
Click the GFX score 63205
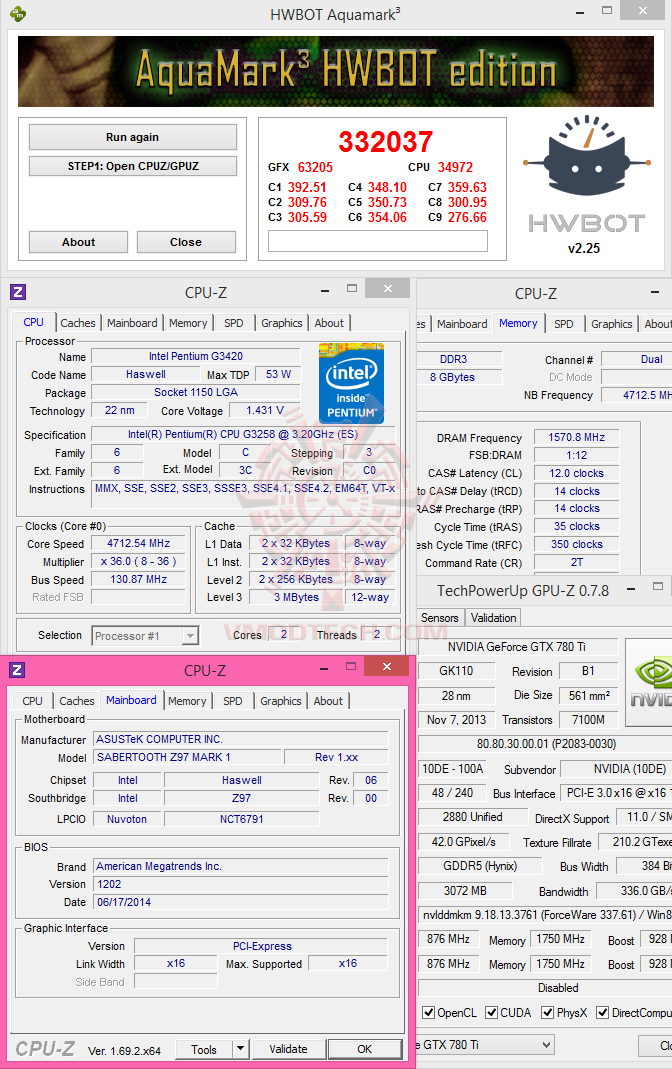pos(316,167)
